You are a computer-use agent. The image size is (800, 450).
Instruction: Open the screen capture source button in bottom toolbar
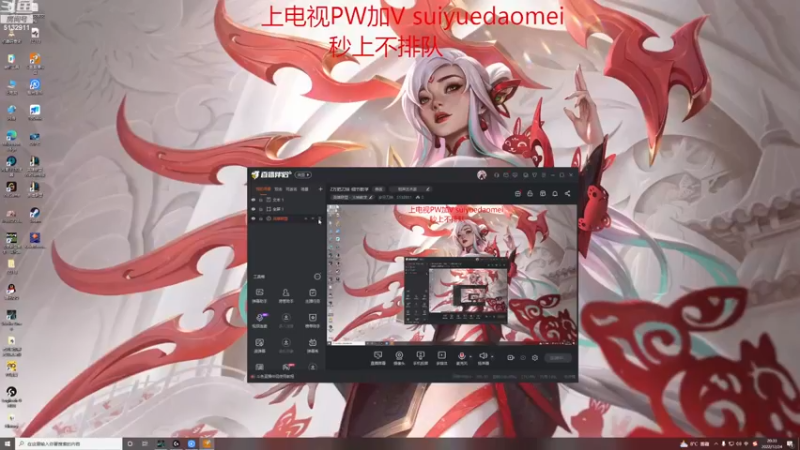378,358
